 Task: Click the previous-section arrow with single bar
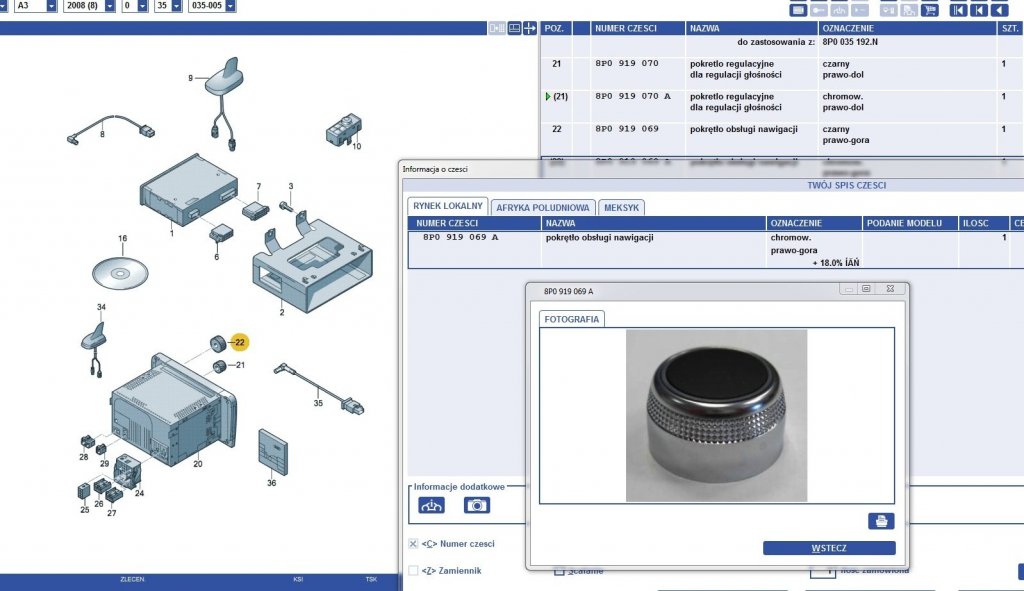point(979,9)
